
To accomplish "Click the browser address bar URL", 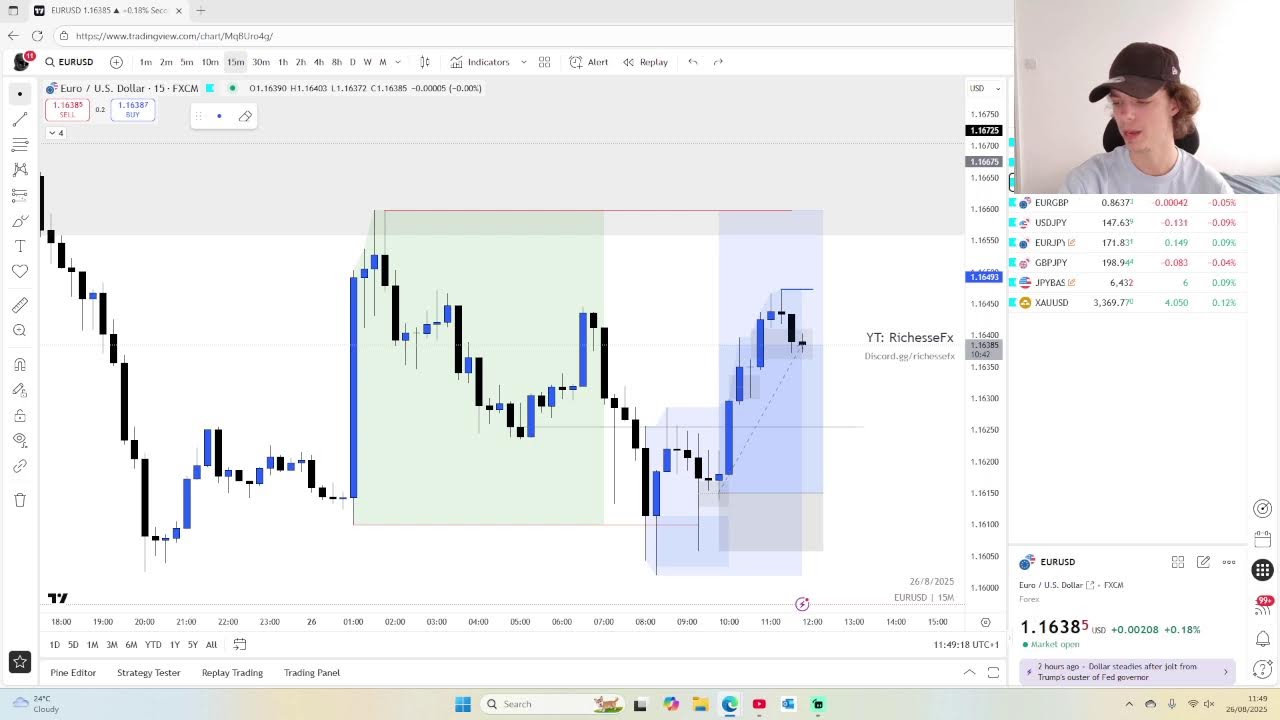I will [174, 36].
